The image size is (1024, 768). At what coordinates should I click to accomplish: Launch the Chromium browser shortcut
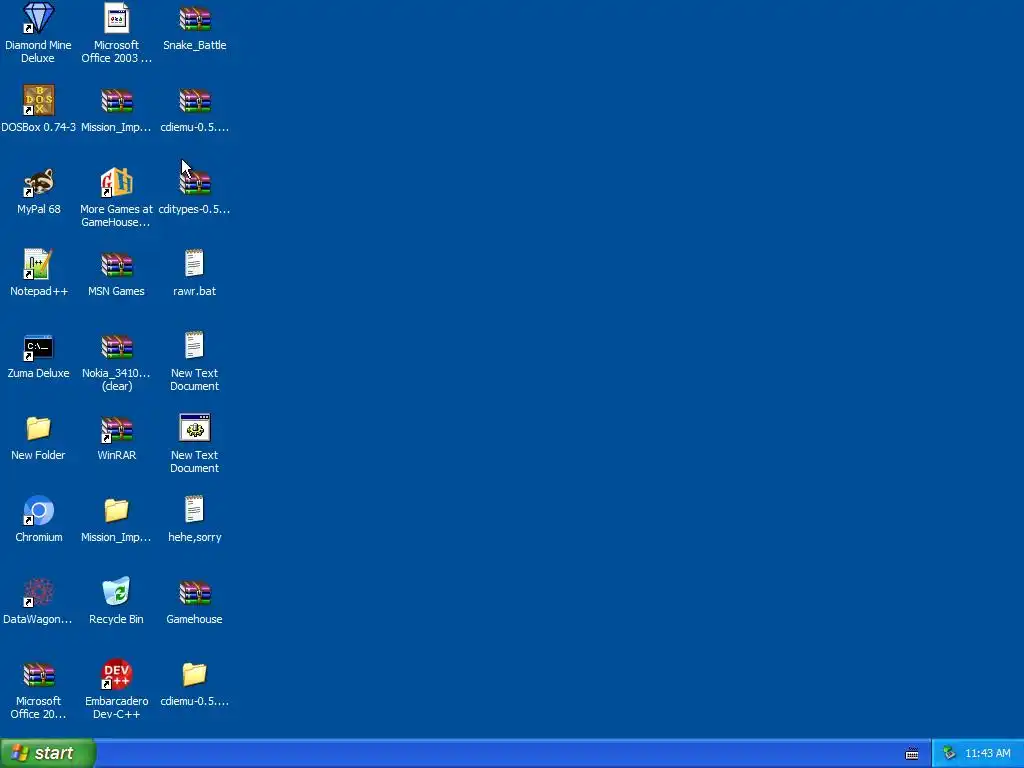(x=39, y=511)
